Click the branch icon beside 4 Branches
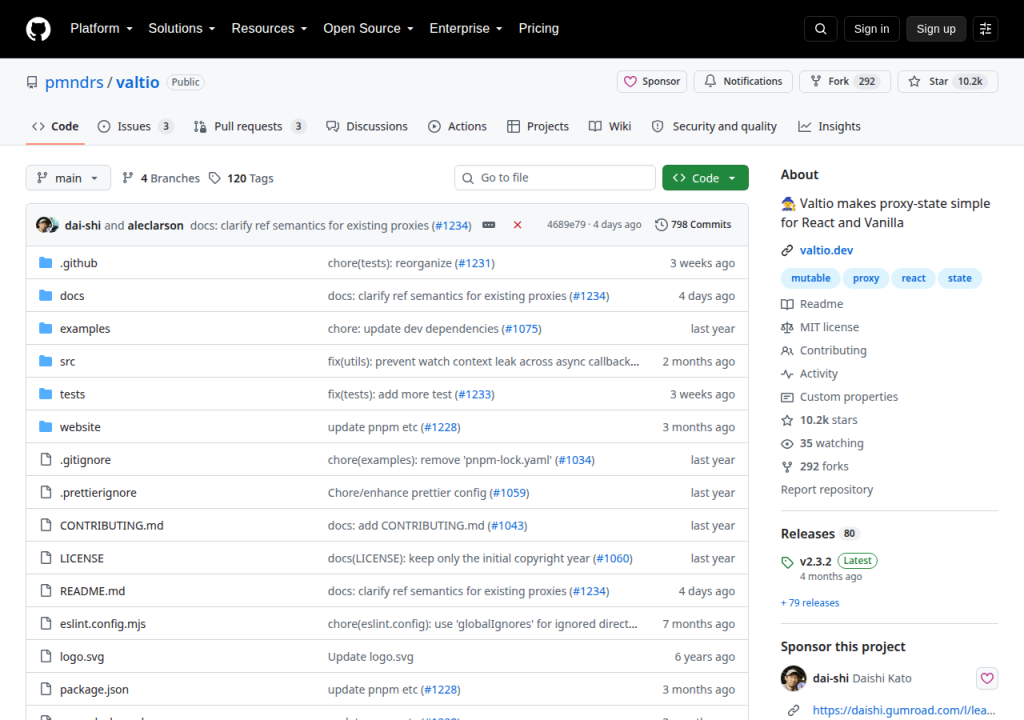Viewport: 1024px width, 720px height. [x=128, y=178]
